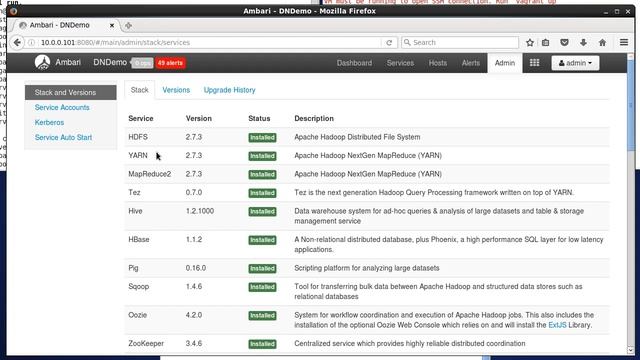Click the Pig service name
This screenshot has width=640, height=360.
133,268
